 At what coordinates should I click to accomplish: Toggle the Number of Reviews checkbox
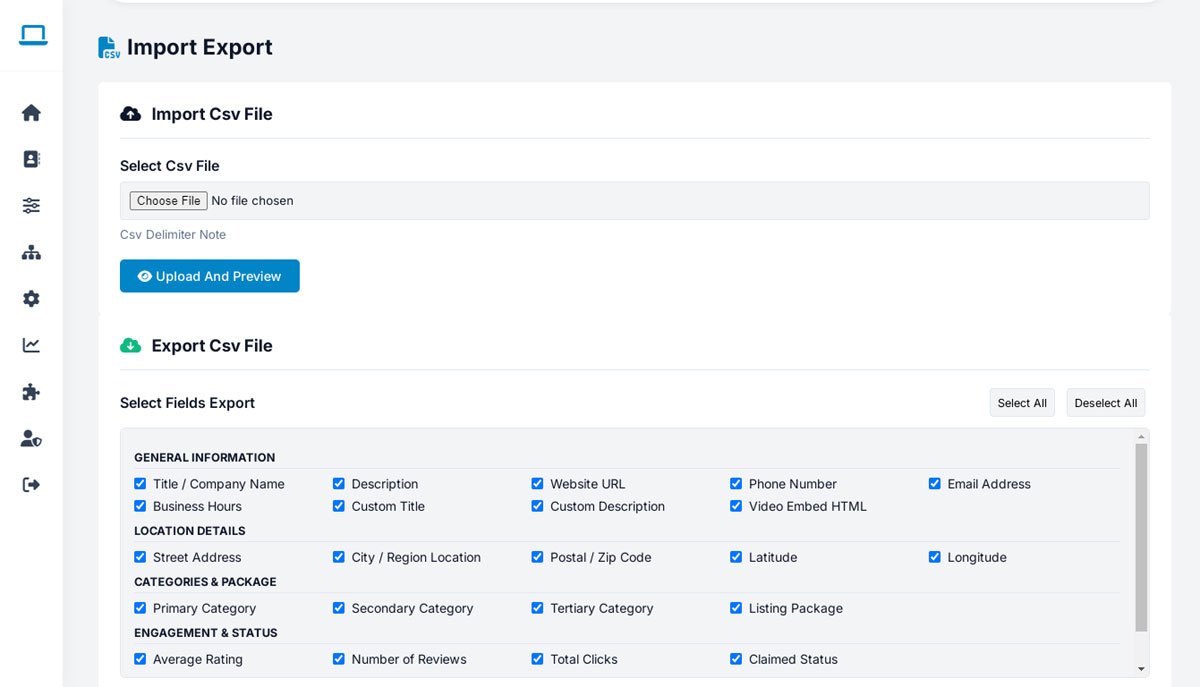tap(339, 659)
